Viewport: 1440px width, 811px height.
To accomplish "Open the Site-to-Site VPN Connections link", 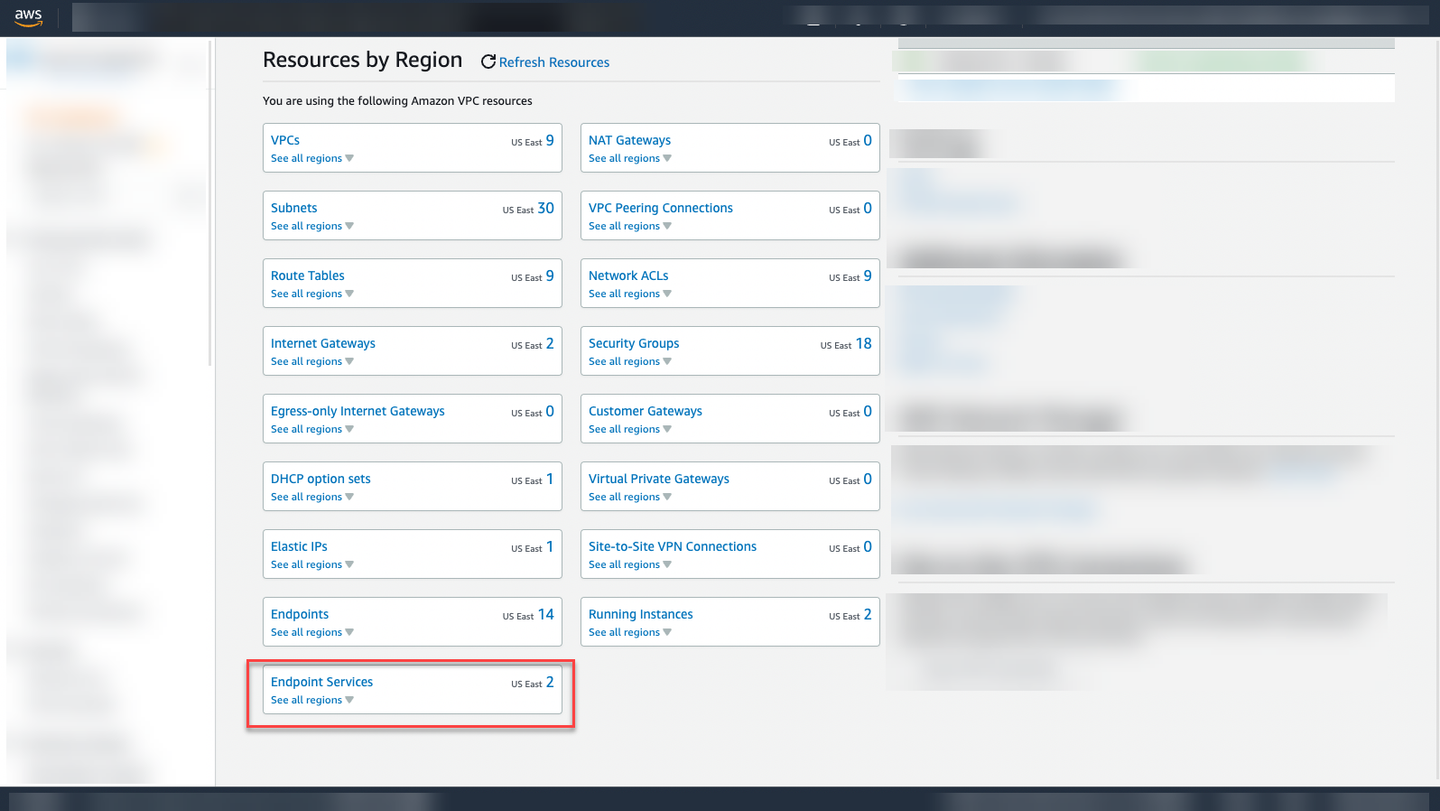I will pyautogui.click(x=673, y=547).
